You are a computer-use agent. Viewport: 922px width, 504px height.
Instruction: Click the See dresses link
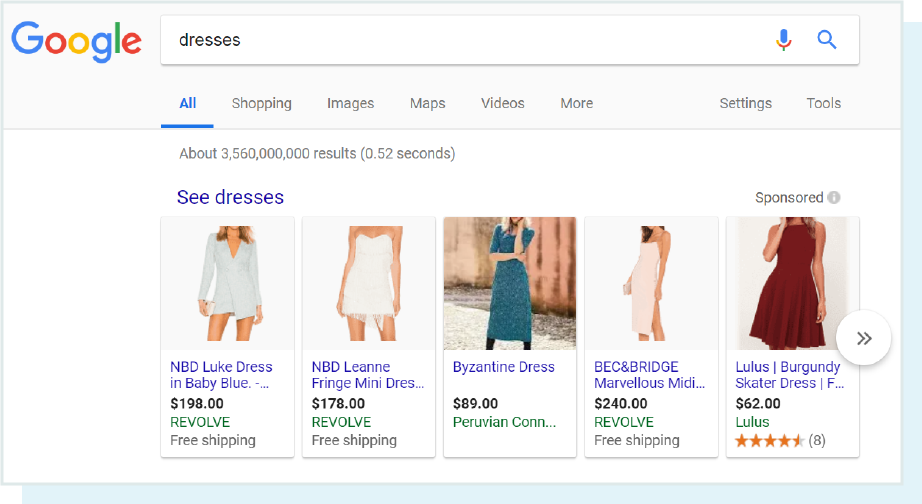230,197
